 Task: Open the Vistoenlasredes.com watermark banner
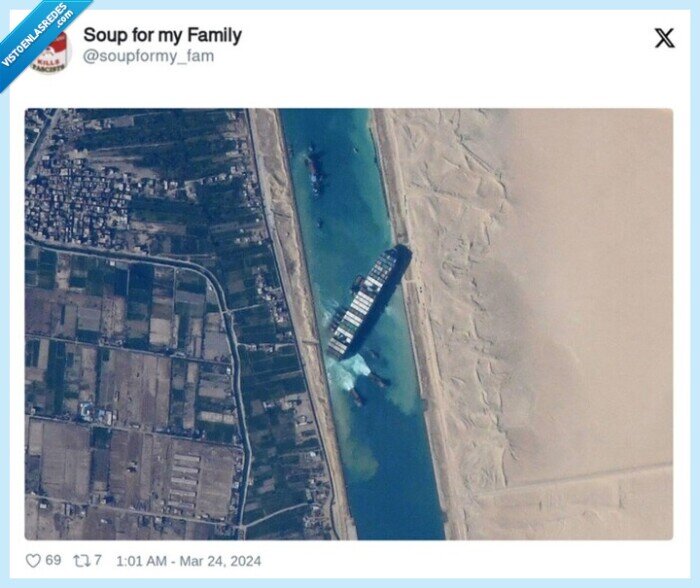pyautogui.click(x=37, y=34)
